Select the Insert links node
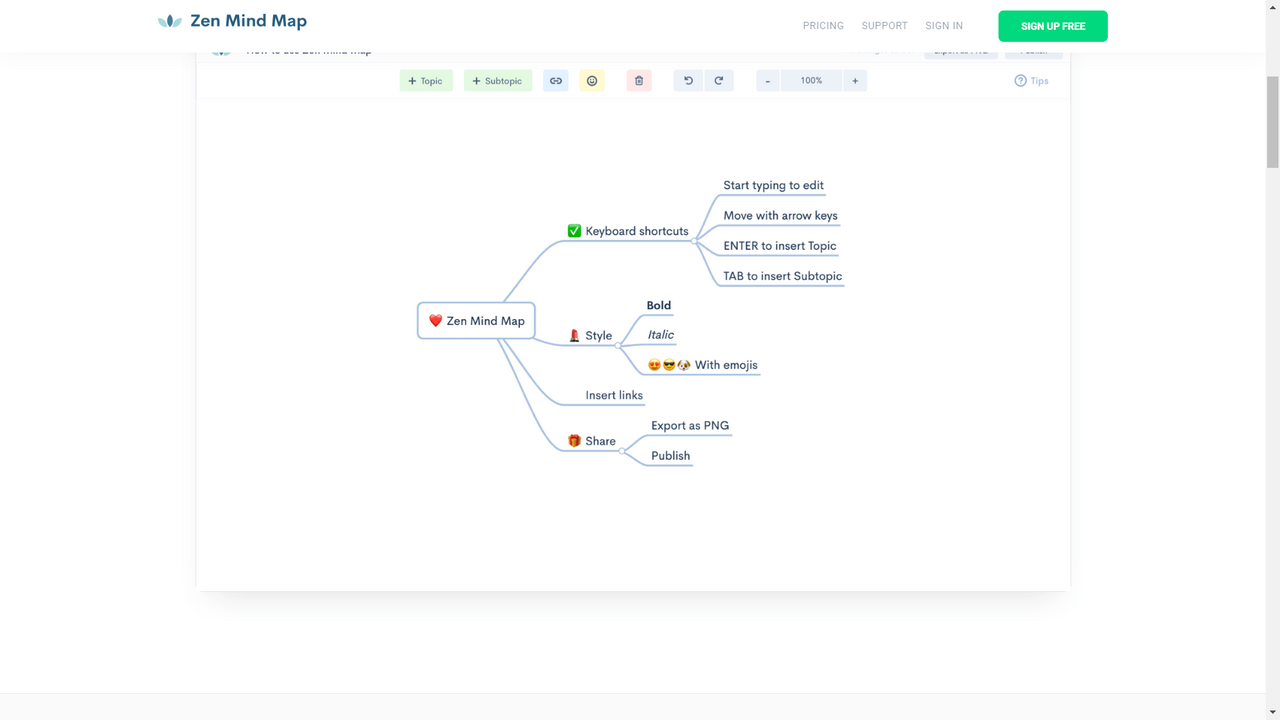The height and width of the screenshot is (720, 1280). pos(614,396)
